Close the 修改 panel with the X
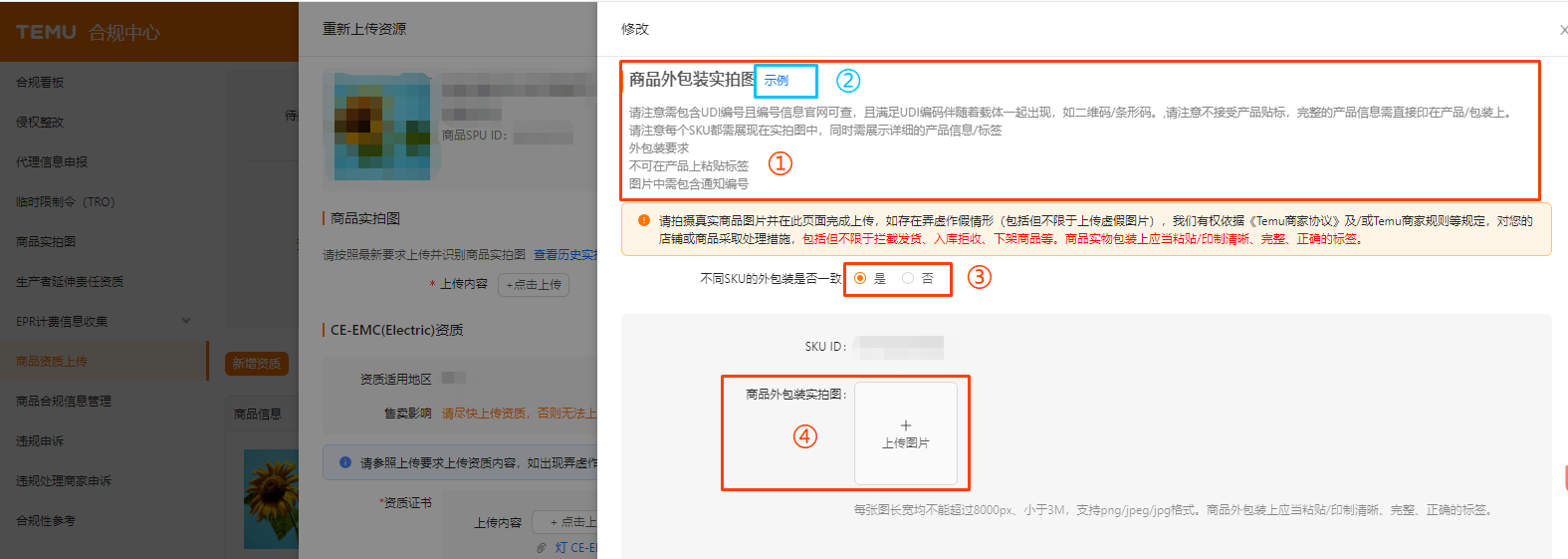1568x559 pixels. click(1562, 30)
